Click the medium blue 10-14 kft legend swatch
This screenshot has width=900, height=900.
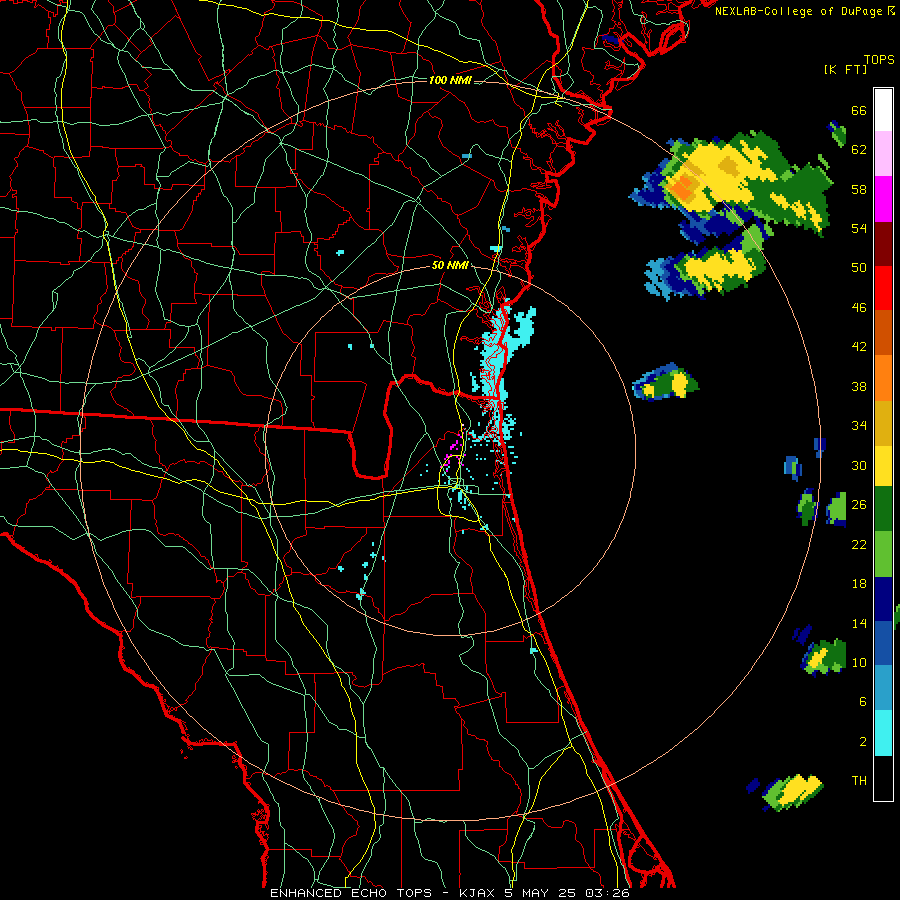pyautogui.click(x=883, y=643)
